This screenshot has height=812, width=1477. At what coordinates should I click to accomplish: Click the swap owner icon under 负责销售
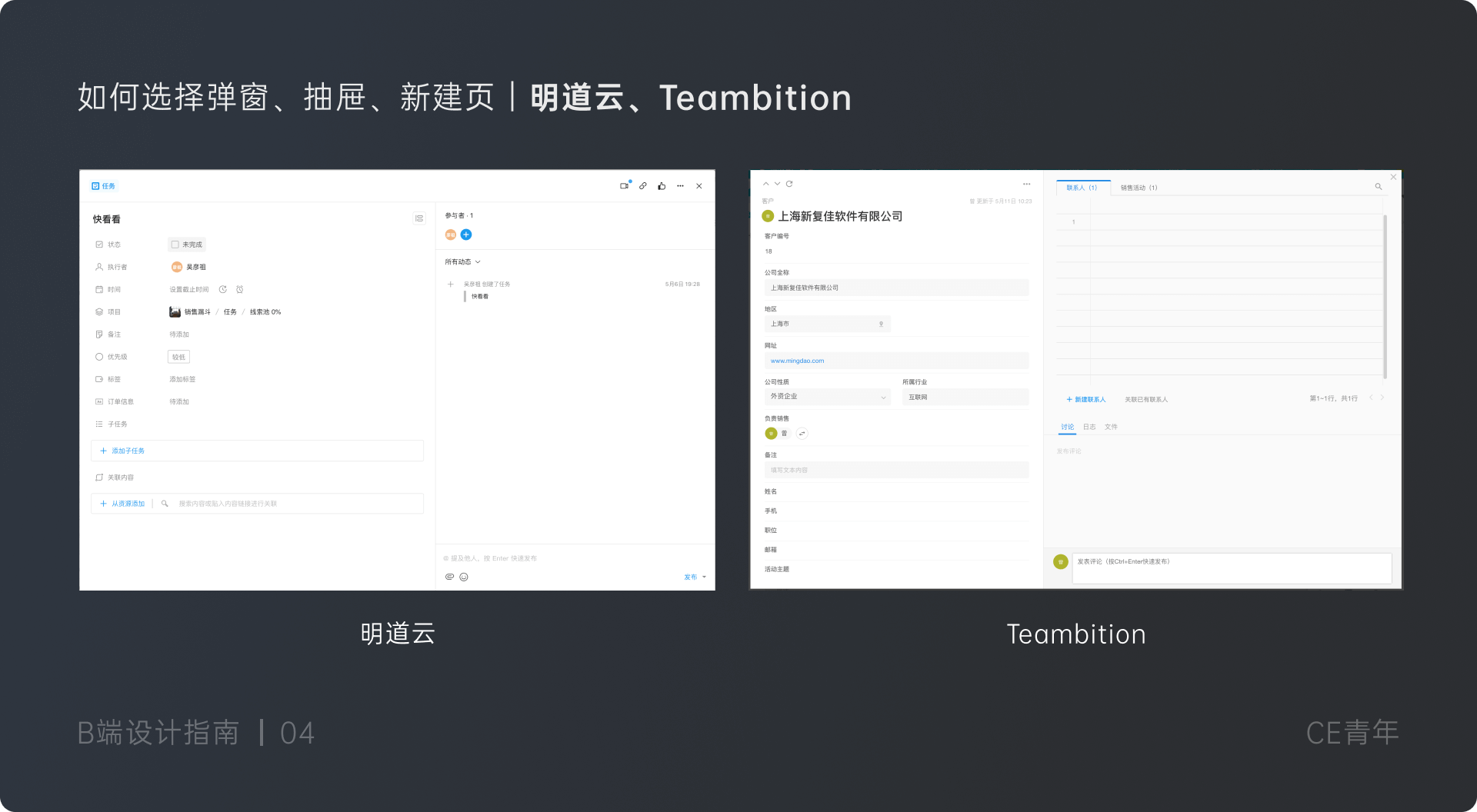[802, 434]
